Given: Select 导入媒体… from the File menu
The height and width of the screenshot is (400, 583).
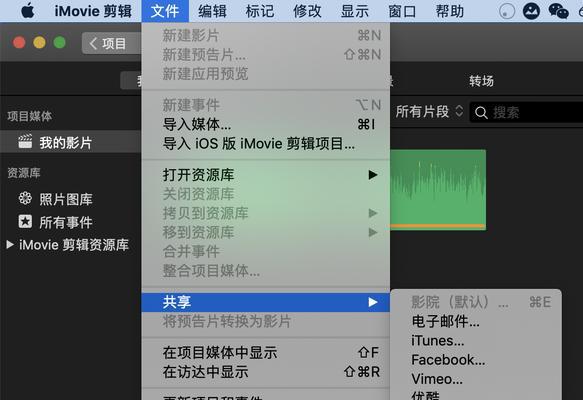Looking at the screenshot, I should [x=265, y=124].
